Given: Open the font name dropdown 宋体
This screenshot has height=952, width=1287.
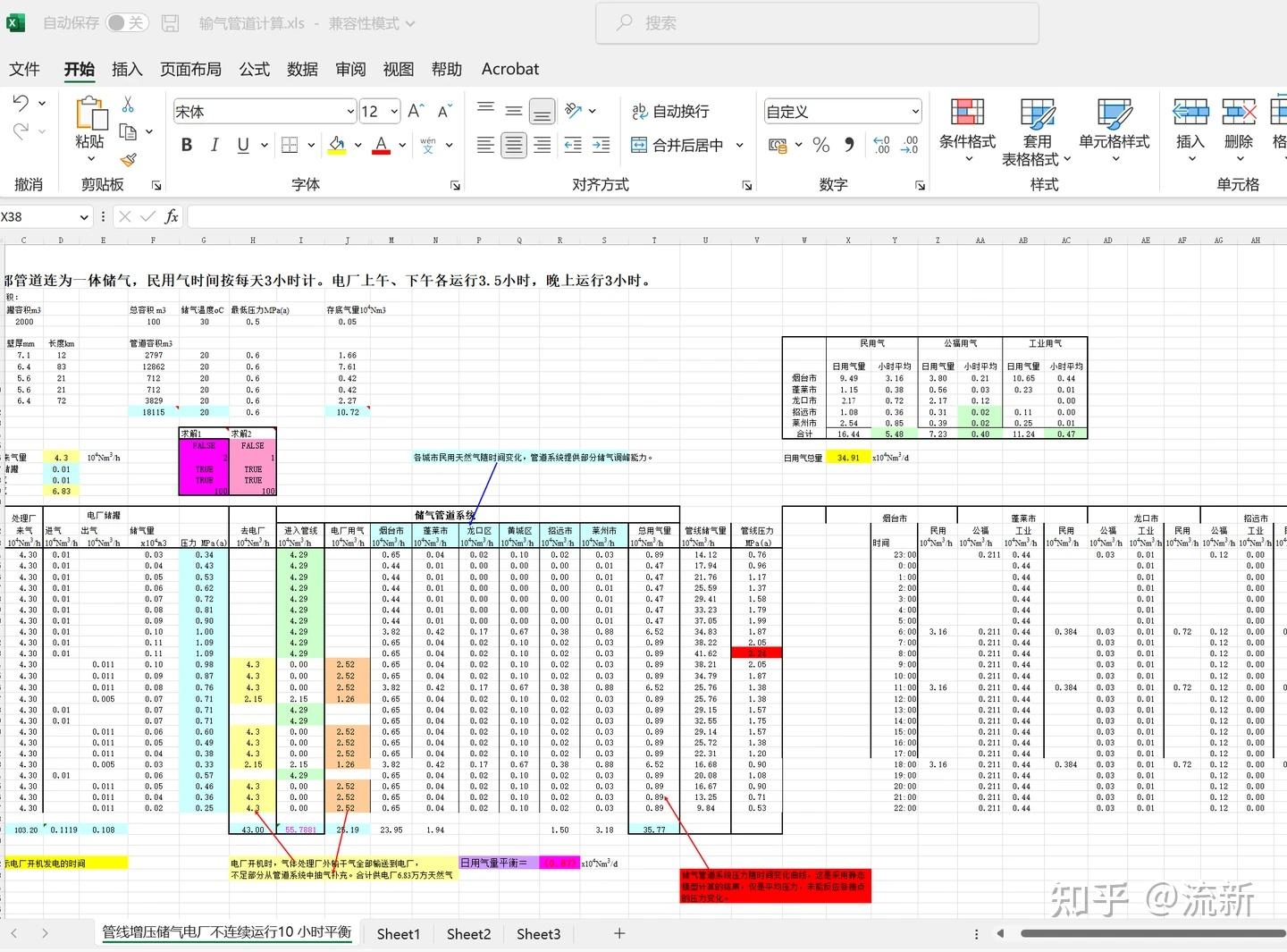Looking at the screenshot, I should pos(350,112).
